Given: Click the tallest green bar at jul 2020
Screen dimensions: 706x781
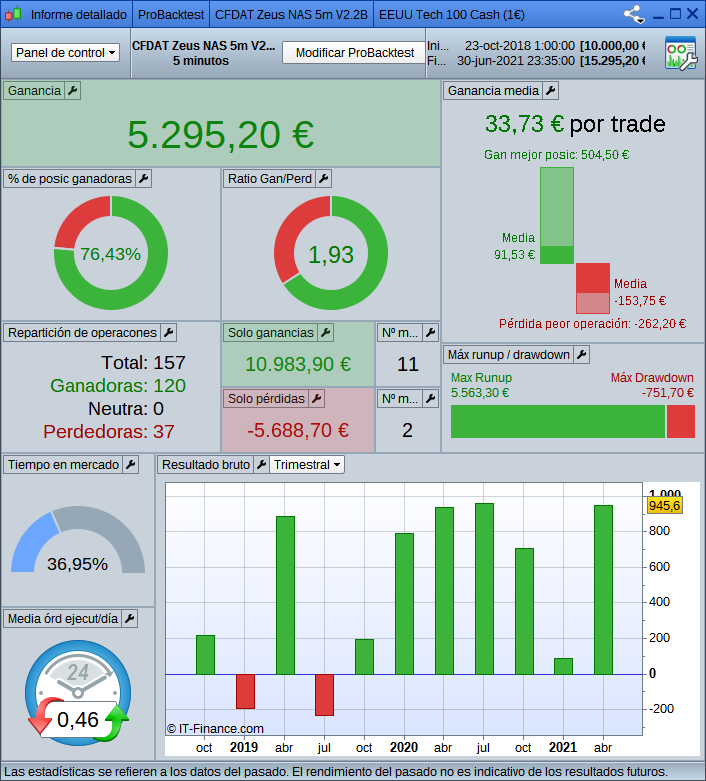Looking at the screenshot, I should click(x=484, y=589).
